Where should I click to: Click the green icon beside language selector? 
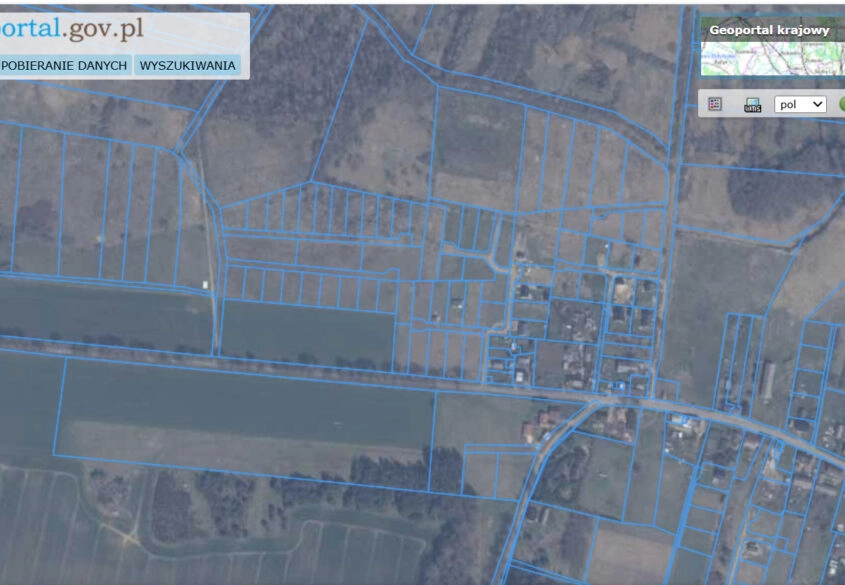pyautogui.click(x=841, y=104)
